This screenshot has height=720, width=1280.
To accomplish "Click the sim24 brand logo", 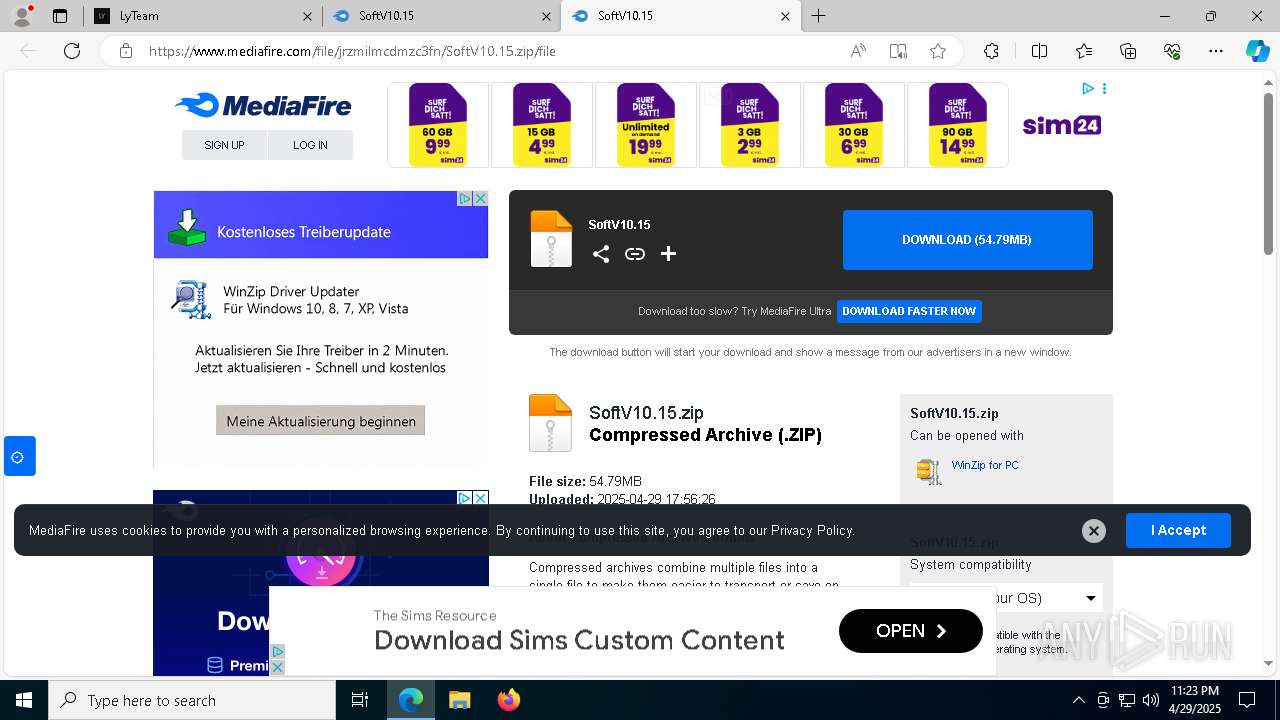I will coord(1061,125).
